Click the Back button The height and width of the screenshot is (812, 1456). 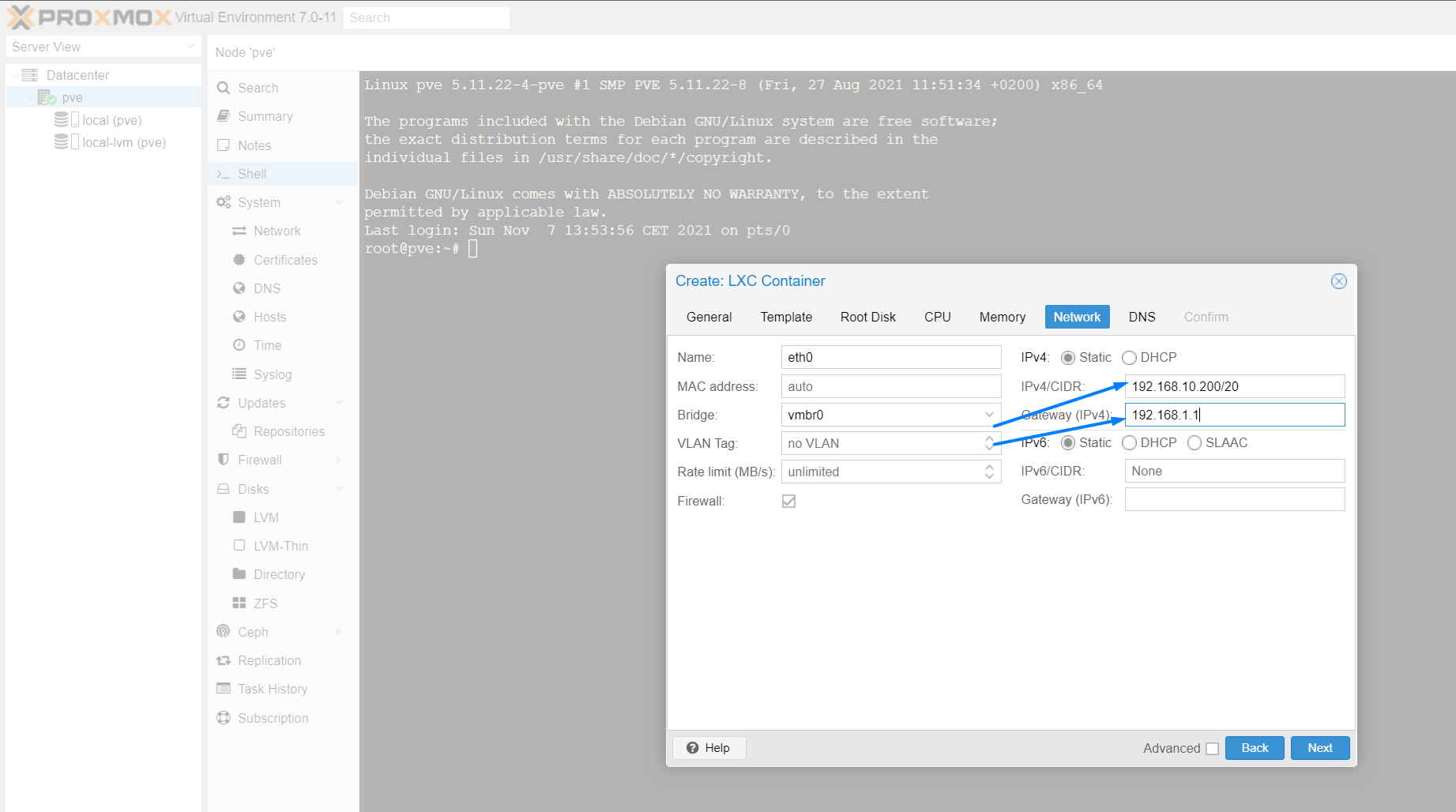[x=1254, y=748]
